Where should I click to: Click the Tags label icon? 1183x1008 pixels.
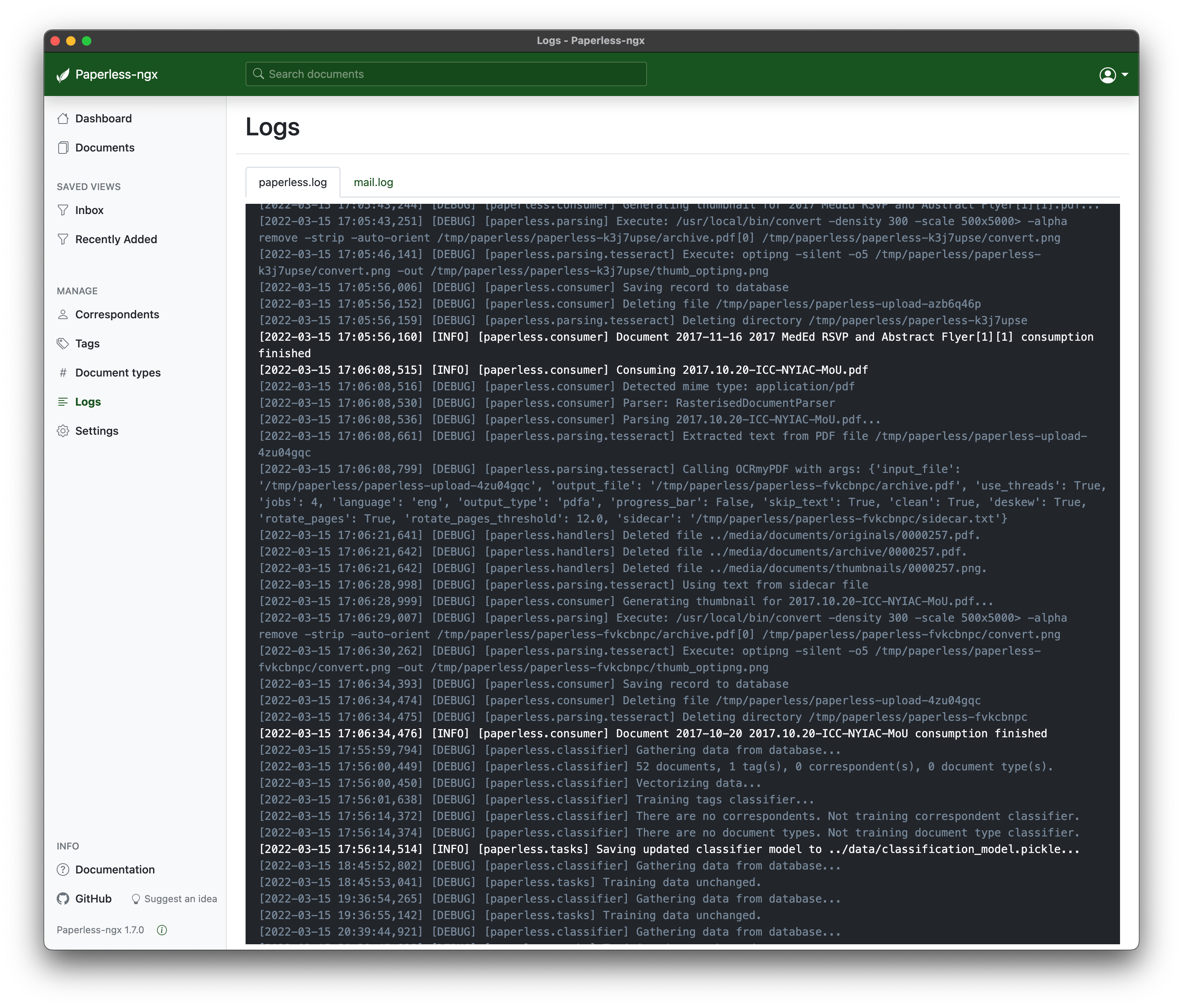[x=63, y=344]
